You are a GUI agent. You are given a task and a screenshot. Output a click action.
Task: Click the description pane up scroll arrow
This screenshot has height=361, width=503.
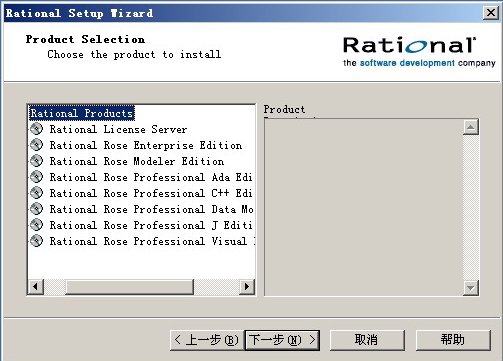coord(471,127)
